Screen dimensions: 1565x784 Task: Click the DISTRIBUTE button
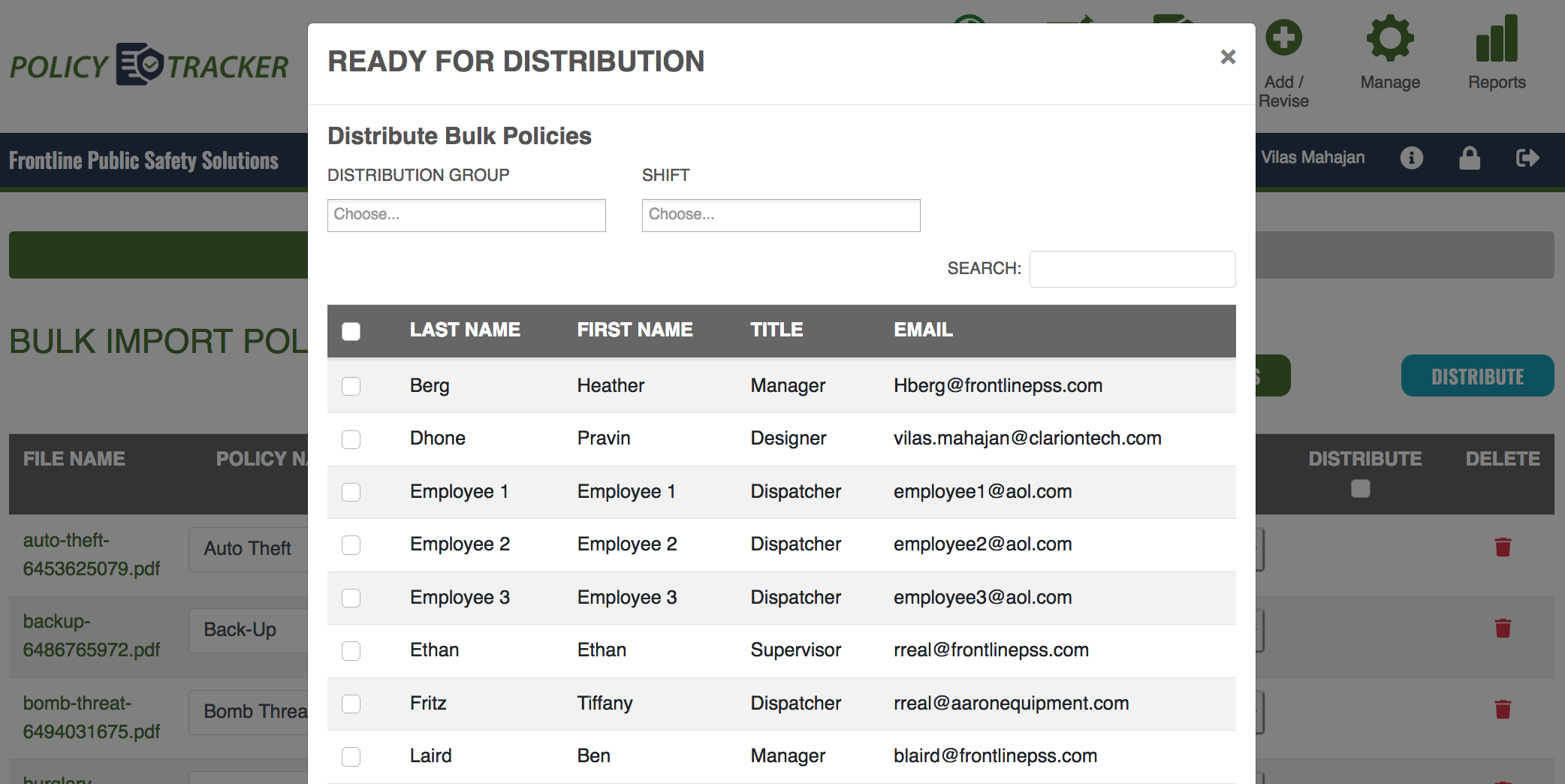(x=1476, y=375)
